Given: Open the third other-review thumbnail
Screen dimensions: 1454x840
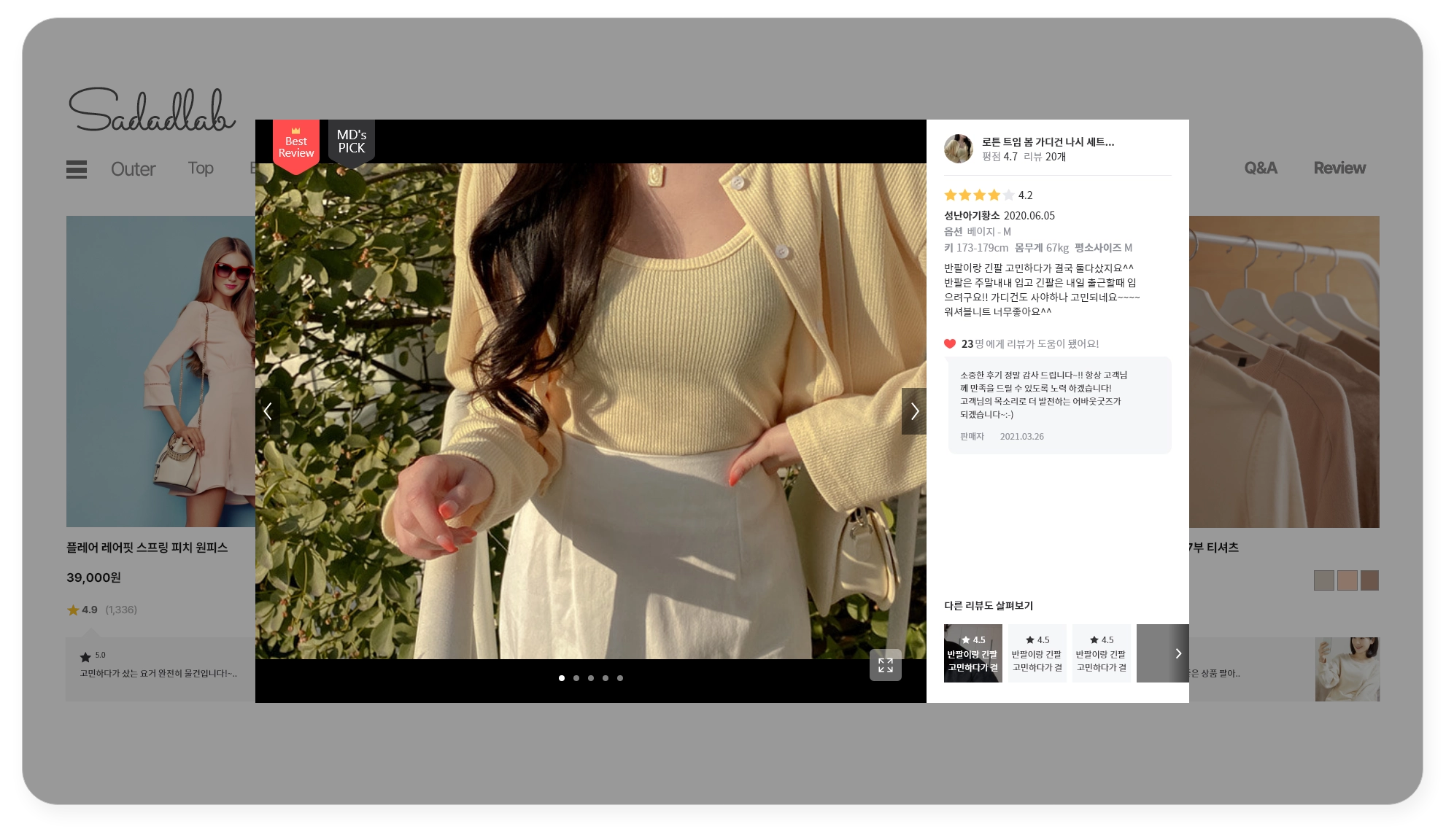Looking at the screenshot, I should pos(1101,653).
